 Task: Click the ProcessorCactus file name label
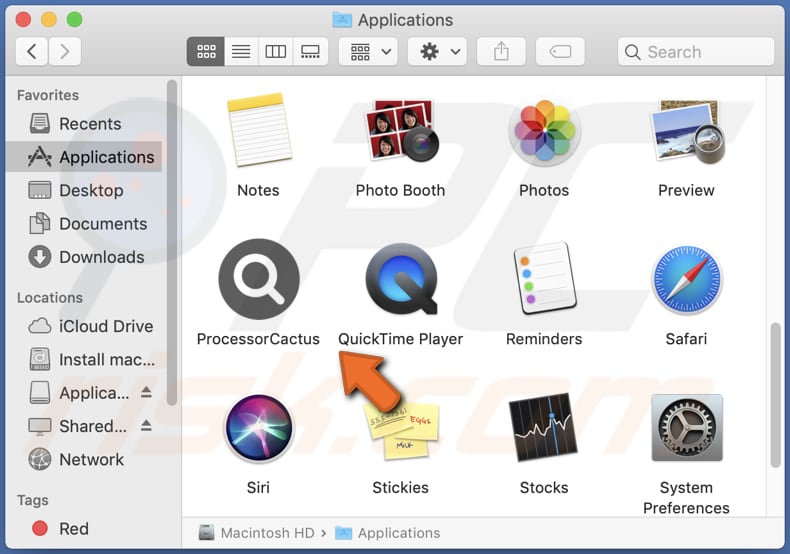(x=258, y=339)
